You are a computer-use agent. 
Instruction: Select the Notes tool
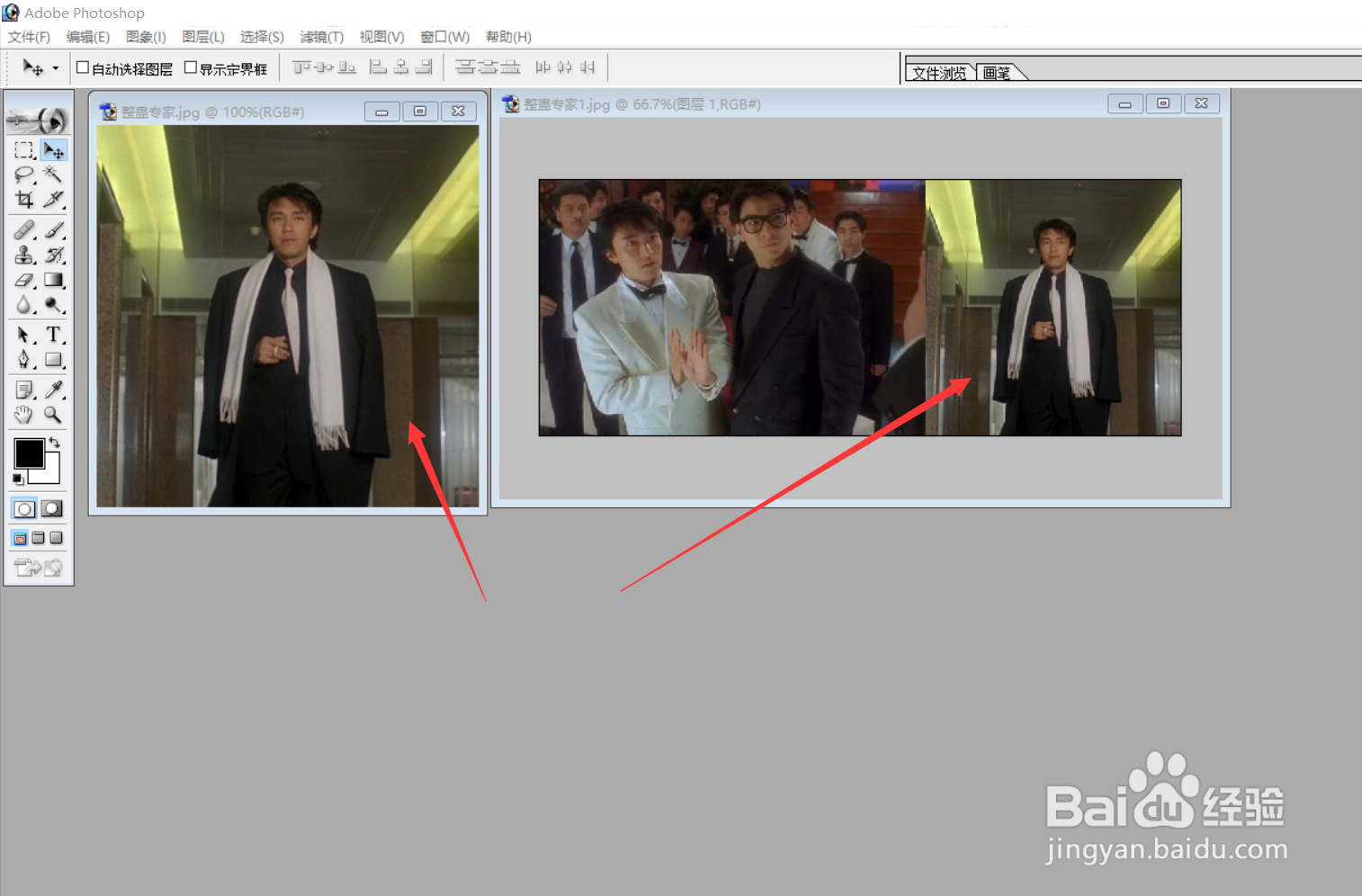click(24, 390)
